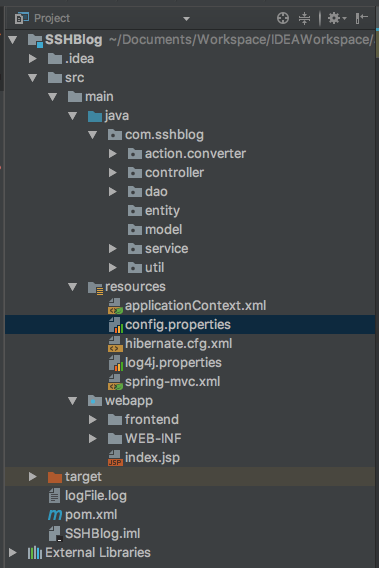Expand the .idea folder

(33, 58)
